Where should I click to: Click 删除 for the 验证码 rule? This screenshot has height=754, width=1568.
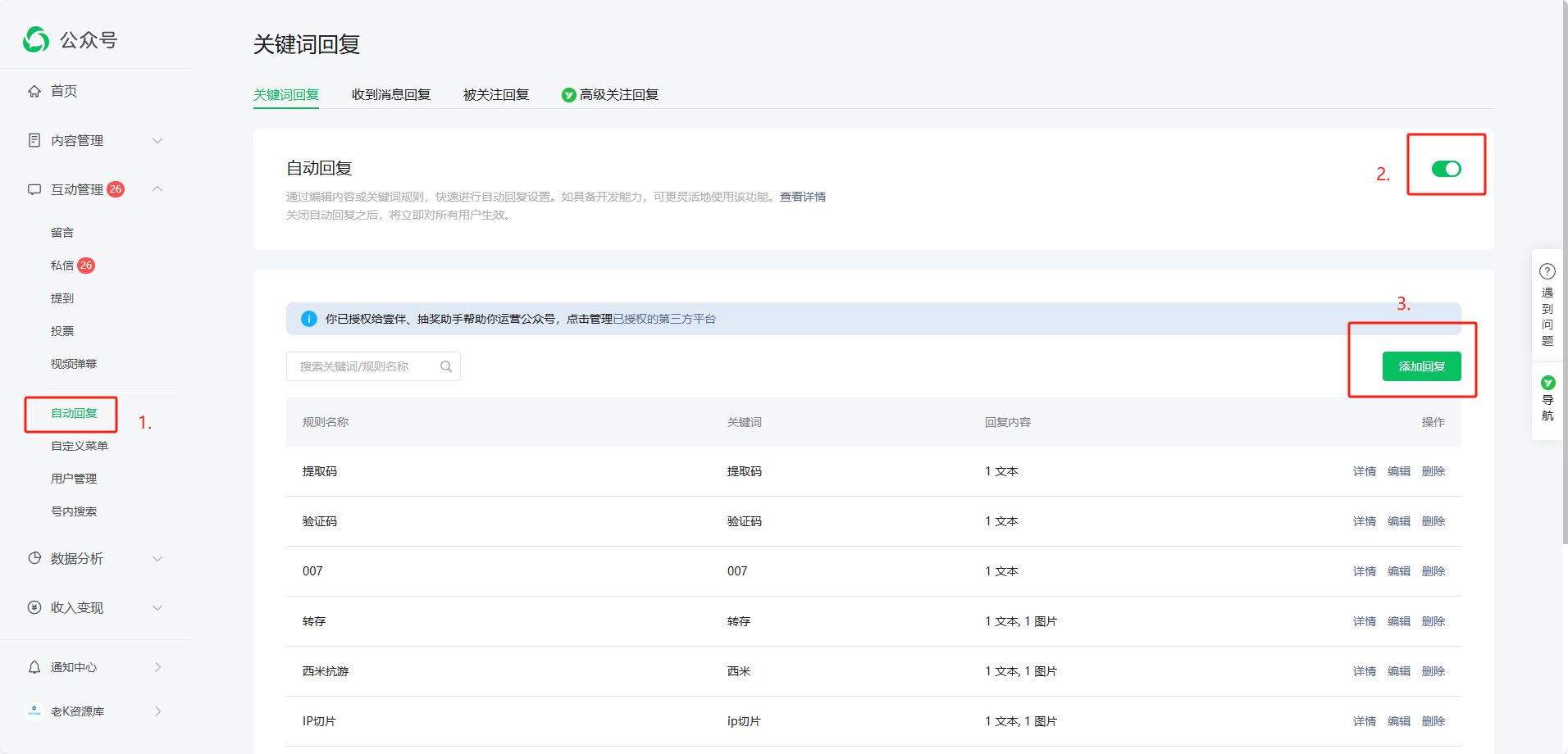click(x=1434, y=521)
